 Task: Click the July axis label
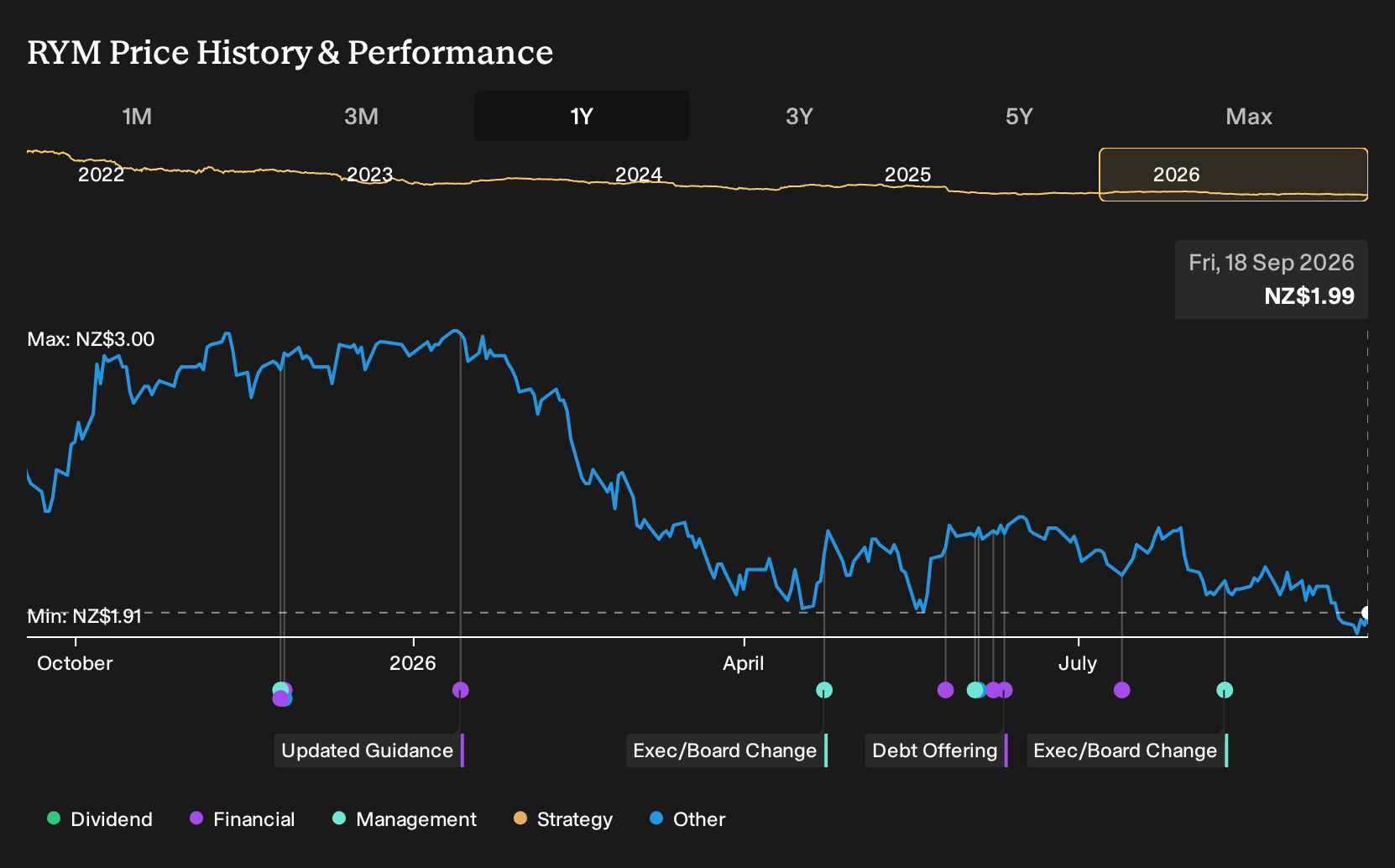(x=1078, y=663)
